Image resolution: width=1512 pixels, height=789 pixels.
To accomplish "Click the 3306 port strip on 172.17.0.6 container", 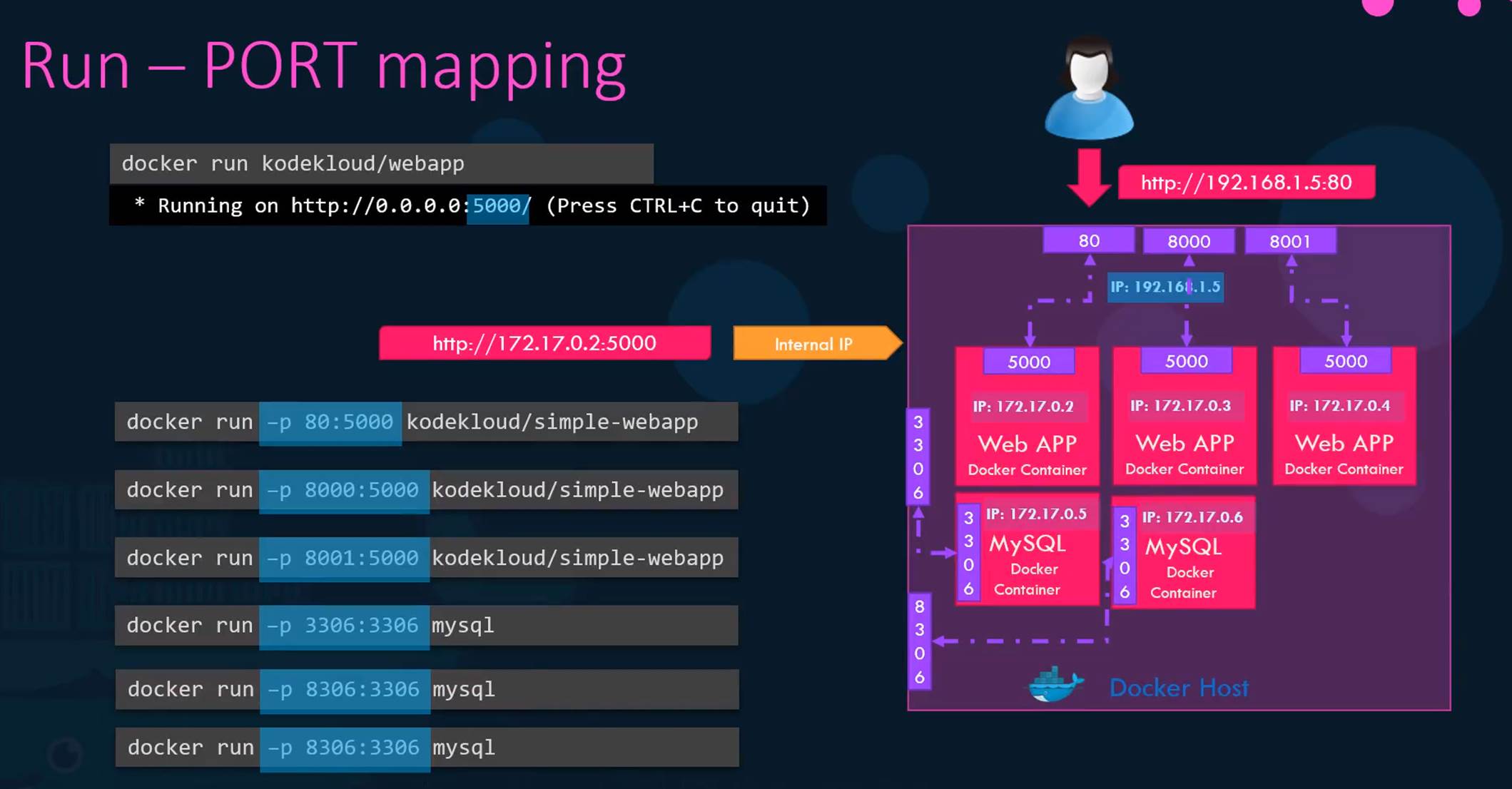I will (x=1125, y=556).
